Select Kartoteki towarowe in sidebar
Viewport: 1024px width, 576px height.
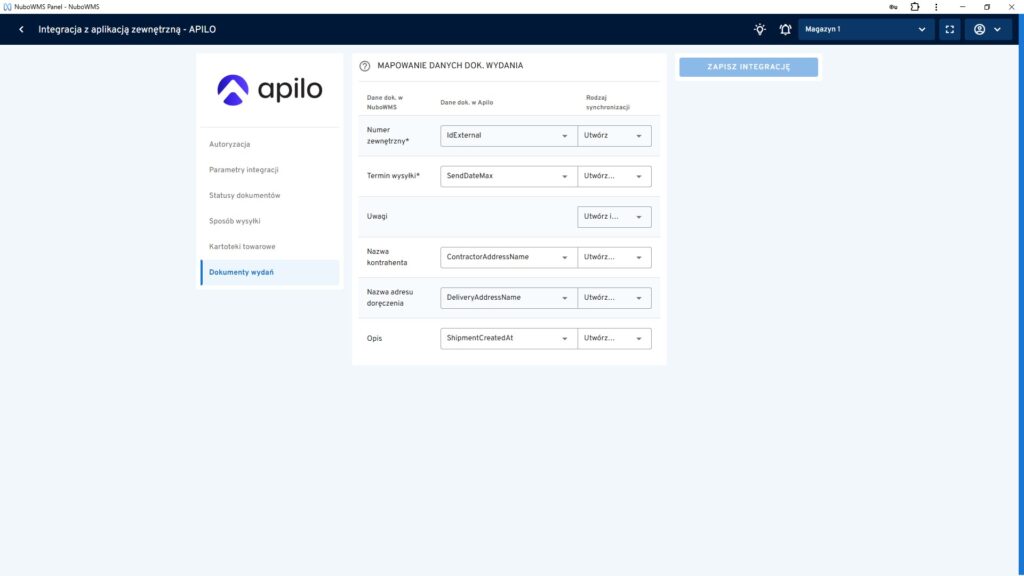(x=242, y=246)
